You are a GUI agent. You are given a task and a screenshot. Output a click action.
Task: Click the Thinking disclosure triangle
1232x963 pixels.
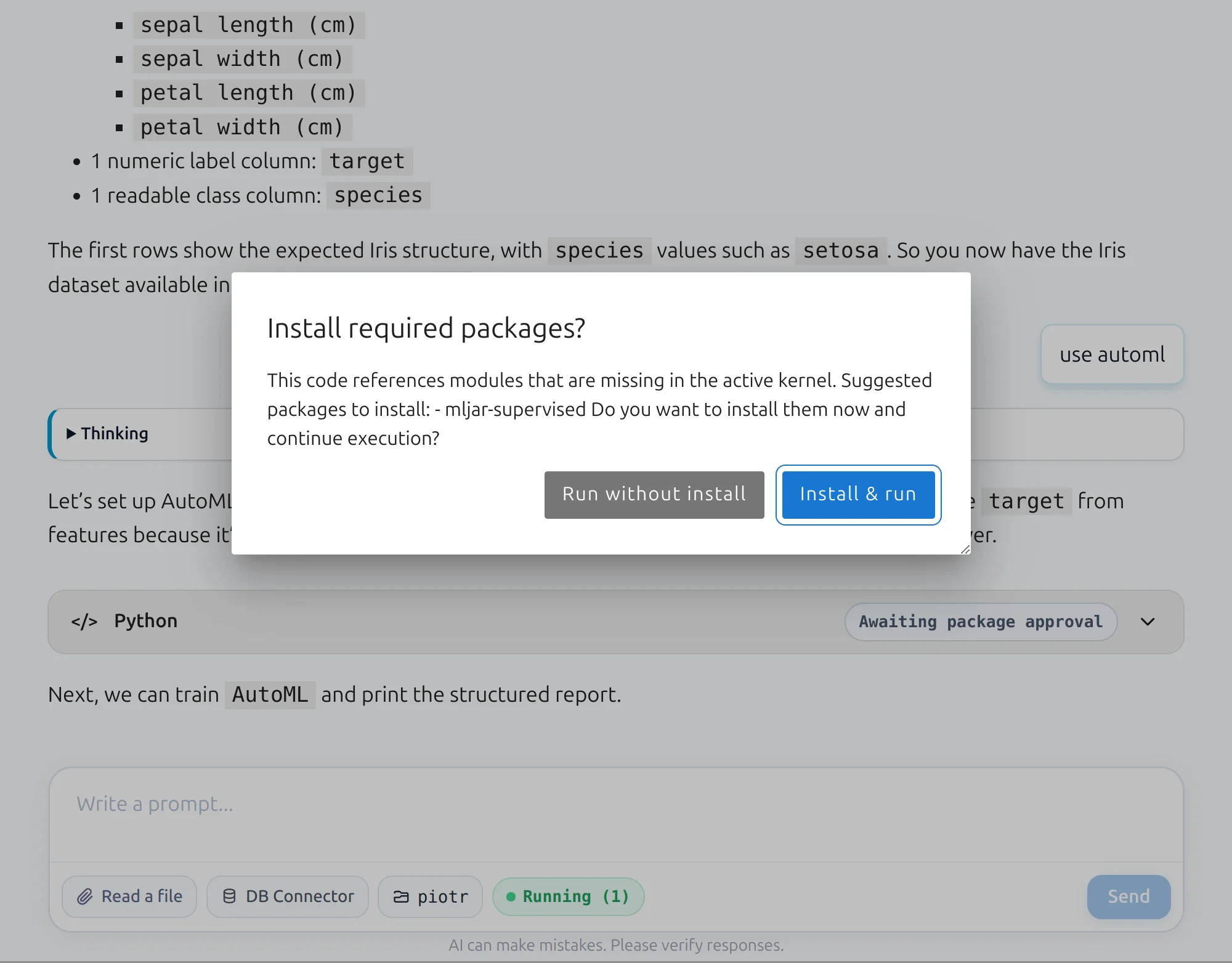[72, 434]
